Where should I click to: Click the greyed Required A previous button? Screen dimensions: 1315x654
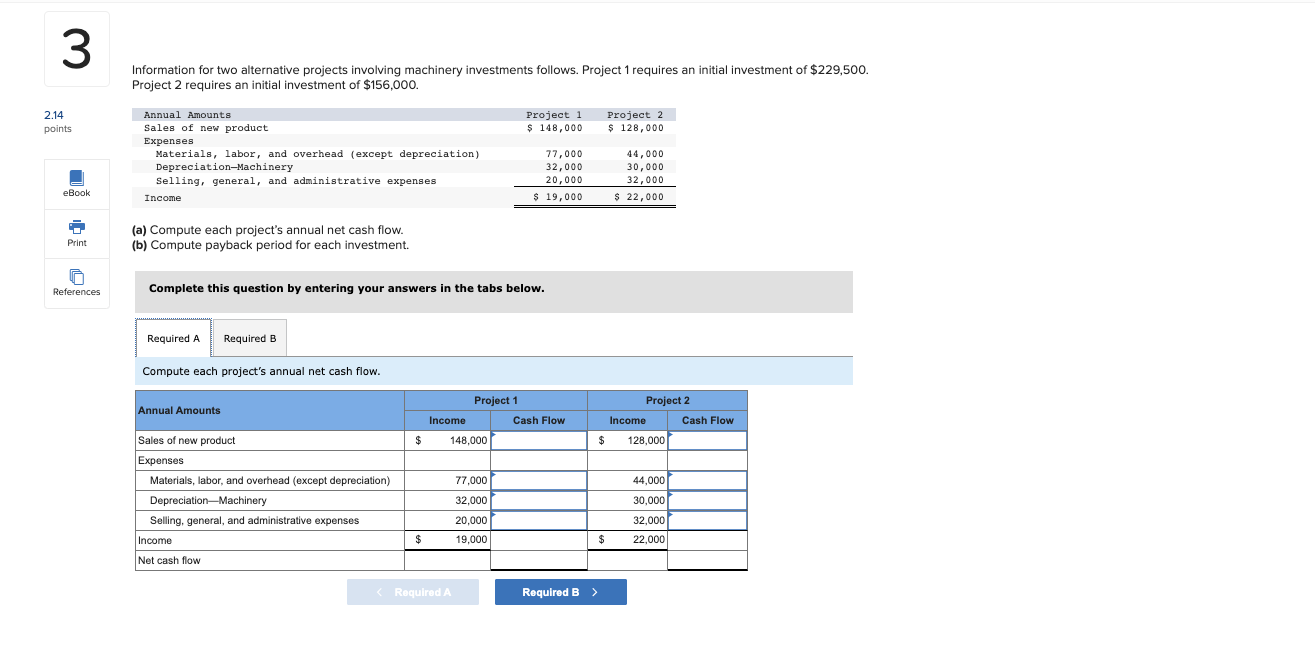point(413,592)
